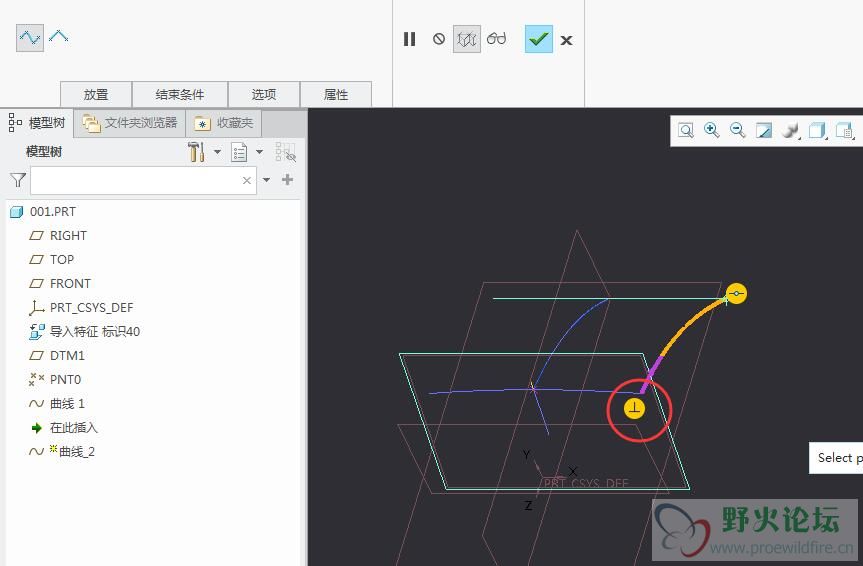Image resolution: width=863 pixels, height=566 pixels.
Task: Clear the model tree search field
Action: pyautogui.click(x=247, y=180)
